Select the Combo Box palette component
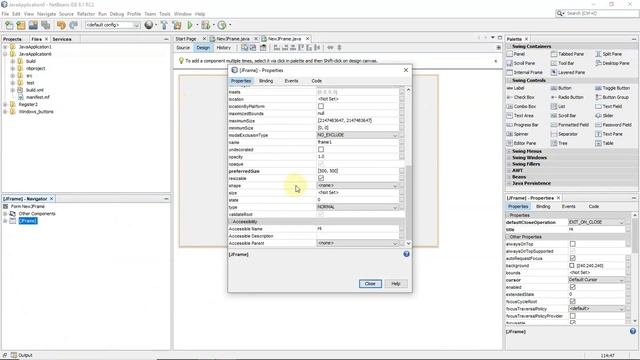 [522, 107]
